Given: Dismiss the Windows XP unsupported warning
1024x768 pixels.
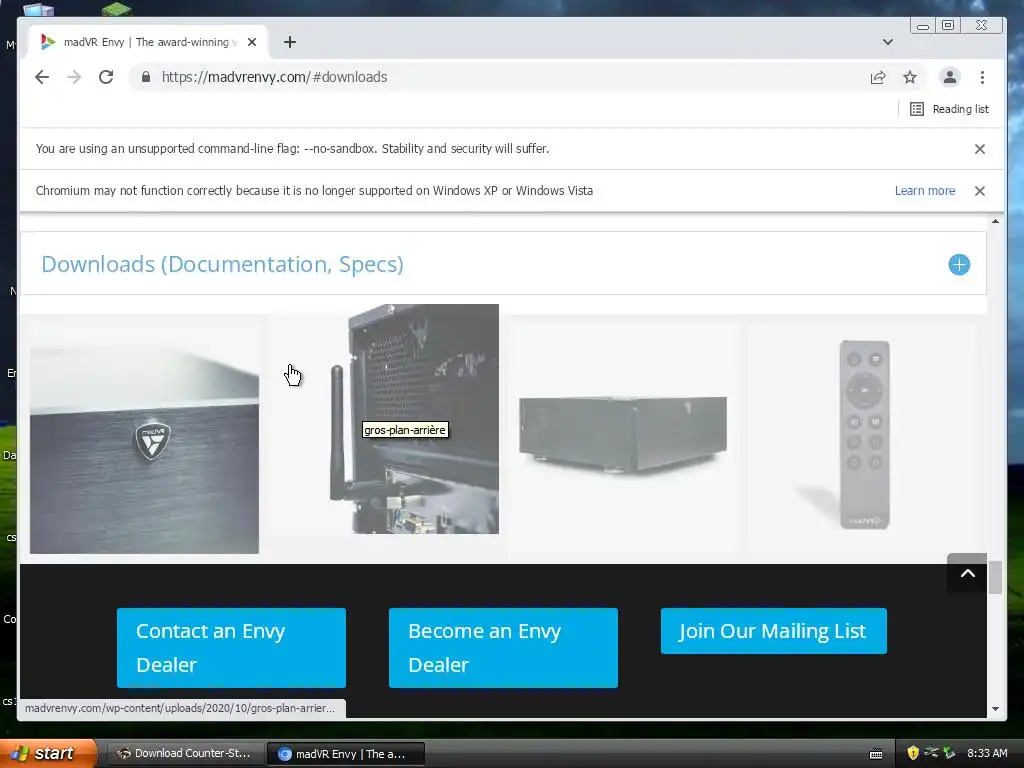Looking at the screenshot, I should (x=980, y=191).
